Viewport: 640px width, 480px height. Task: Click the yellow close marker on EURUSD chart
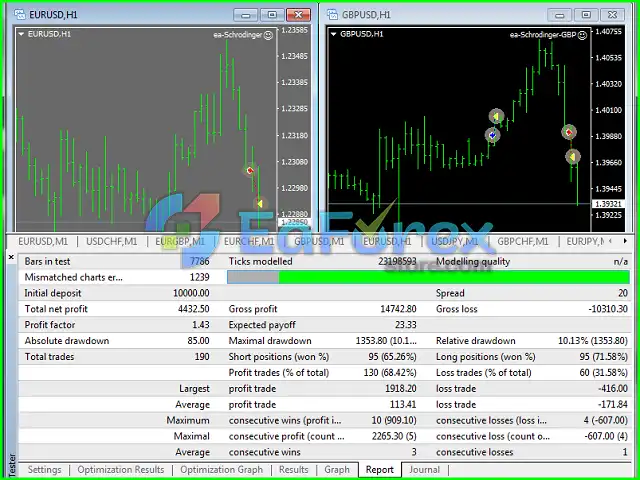click(260, 203)
